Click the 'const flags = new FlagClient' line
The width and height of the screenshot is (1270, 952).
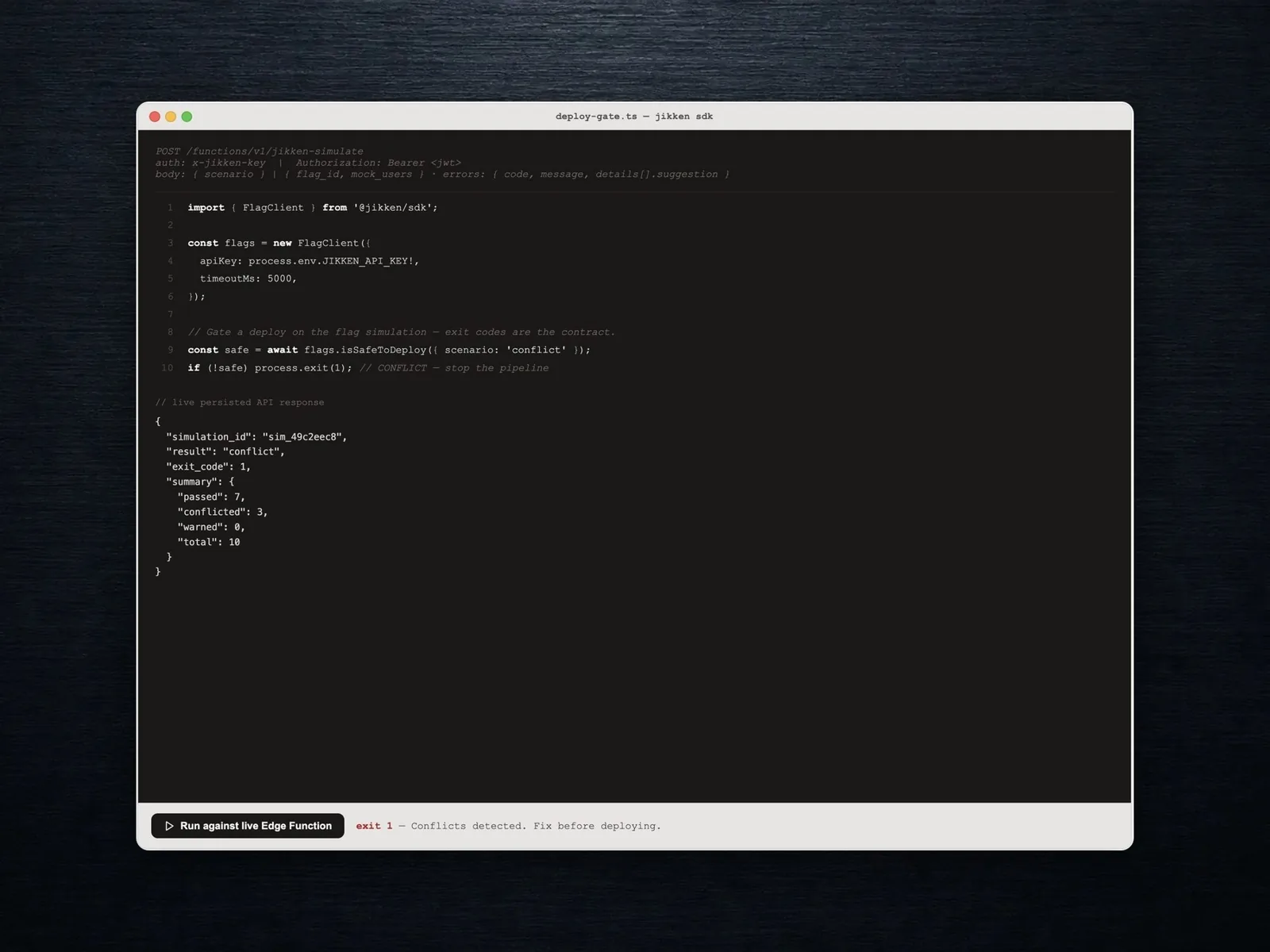[279, 244]
